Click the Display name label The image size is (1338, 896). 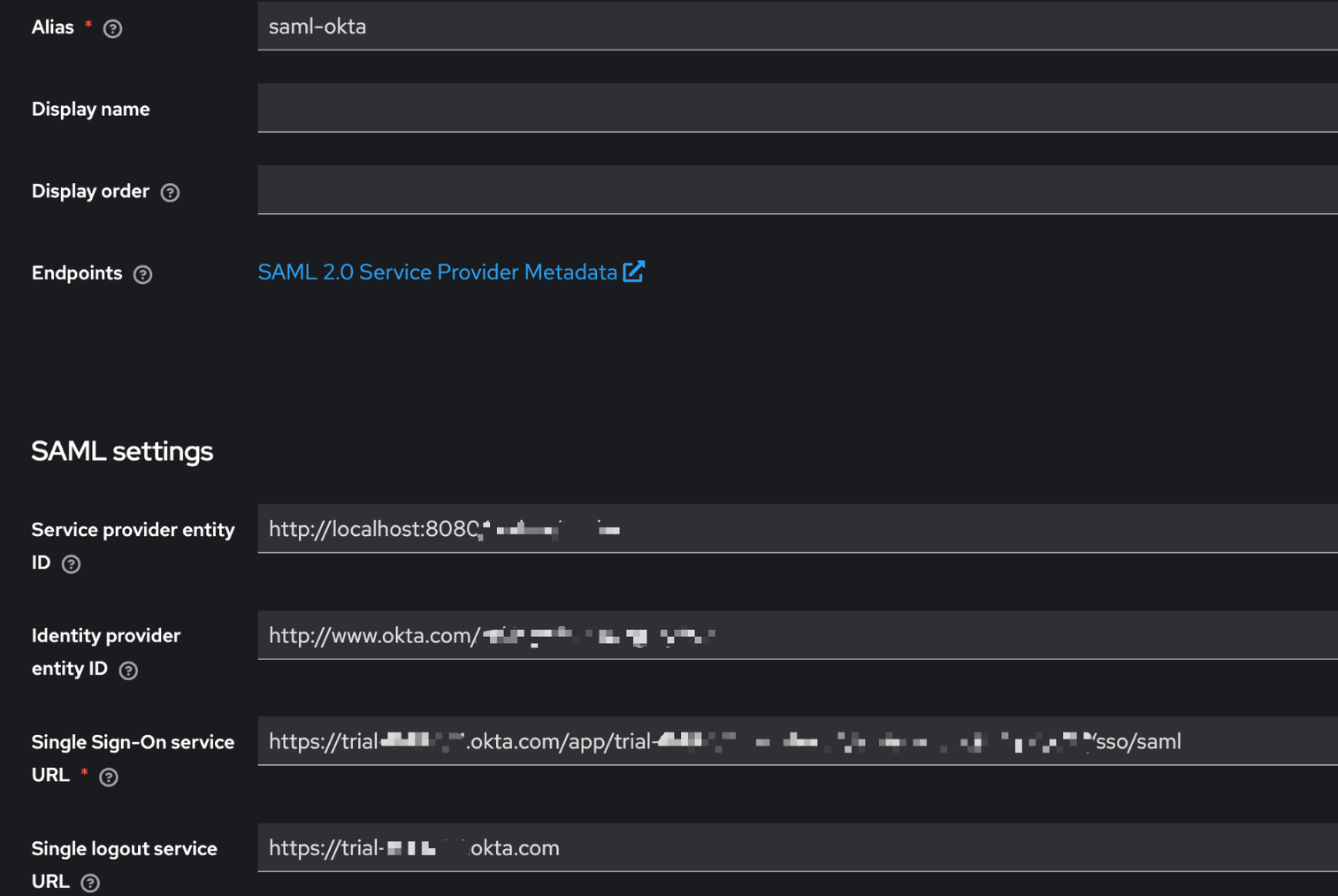90,109
